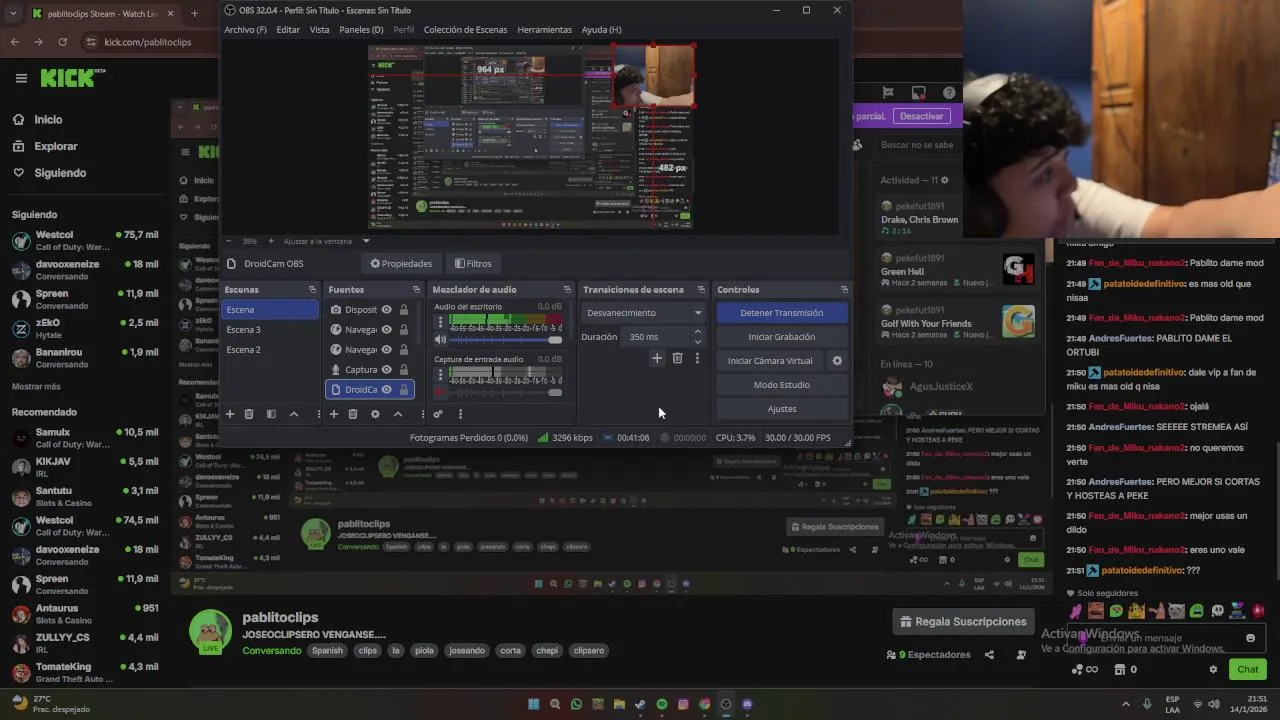Enable Modo Estudio
1280x720 pixels.
[782, 385]
